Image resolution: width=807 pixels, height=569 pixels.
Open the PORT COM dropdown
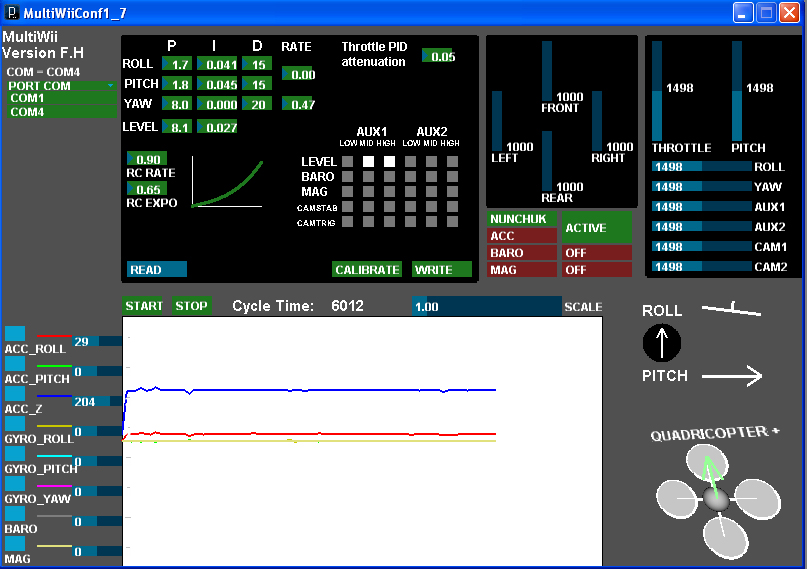click(x=61, y=86)
